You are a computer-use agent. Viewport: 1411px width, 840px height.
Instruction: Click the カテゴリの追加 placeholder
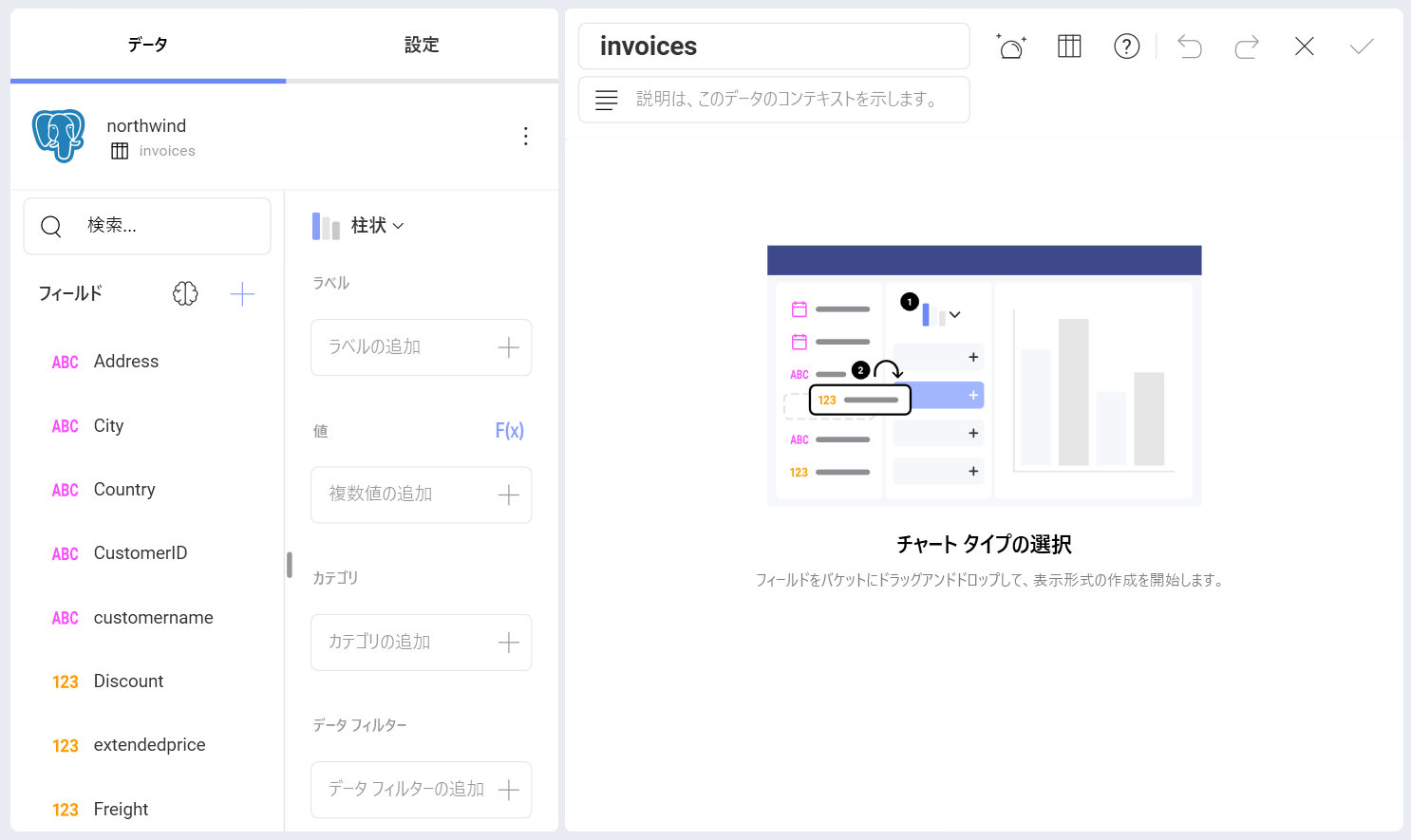coord(379,643)
